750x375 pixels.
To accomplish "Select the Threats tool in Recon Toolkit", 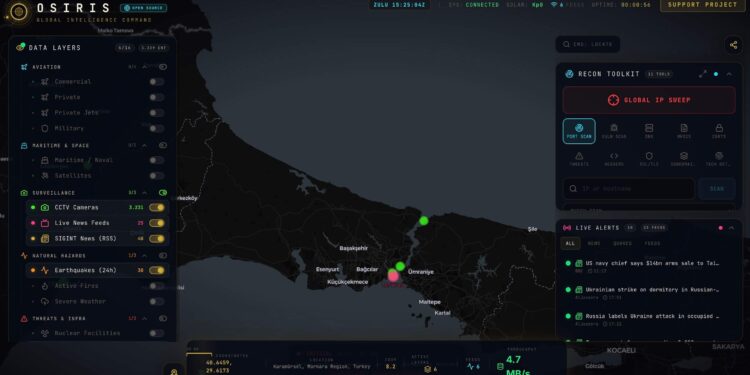I will point(579,159).
